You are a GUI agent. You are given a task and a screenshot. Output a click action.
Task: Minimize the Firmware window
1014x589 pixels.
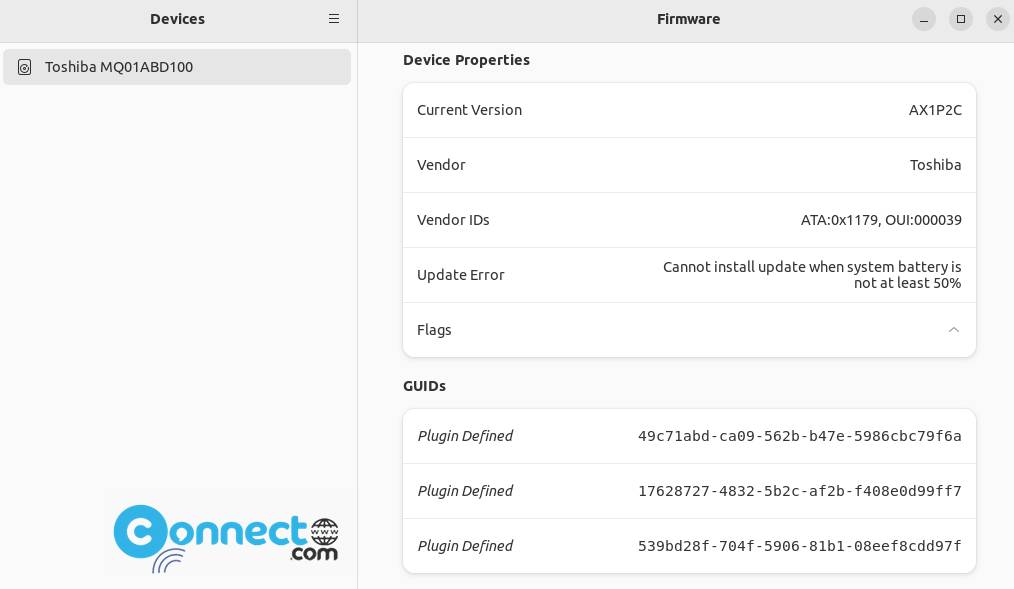[923, 19]
